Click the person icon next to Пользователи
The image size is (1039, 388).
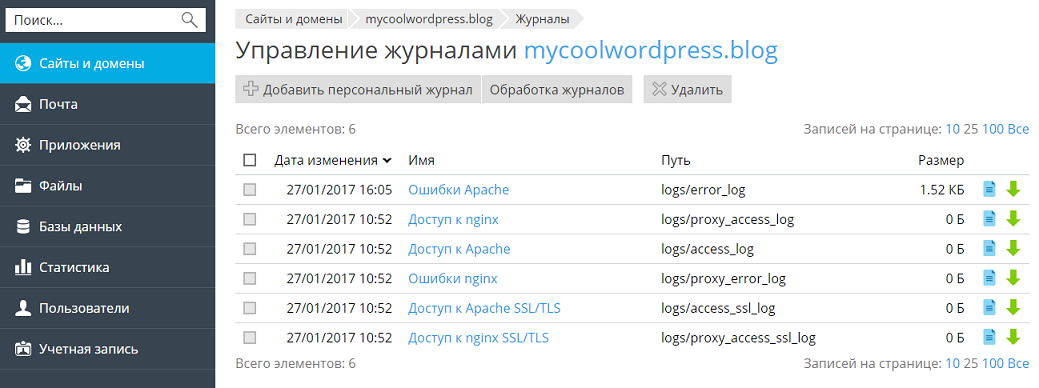pyautogui.click(x=23, y=309)
